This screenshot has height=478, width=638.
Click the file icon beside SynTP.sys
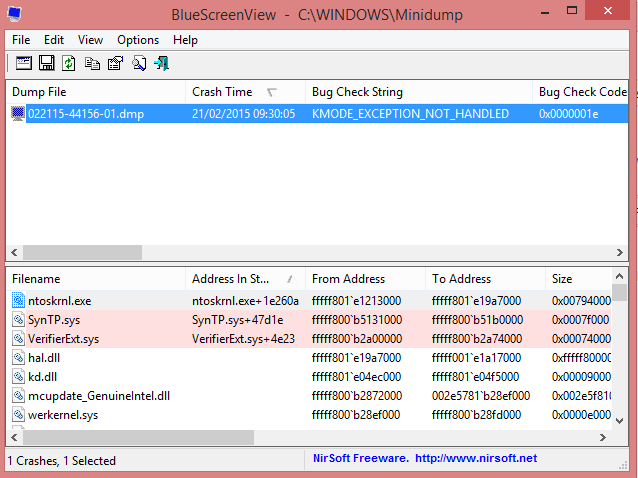[18, 320]
